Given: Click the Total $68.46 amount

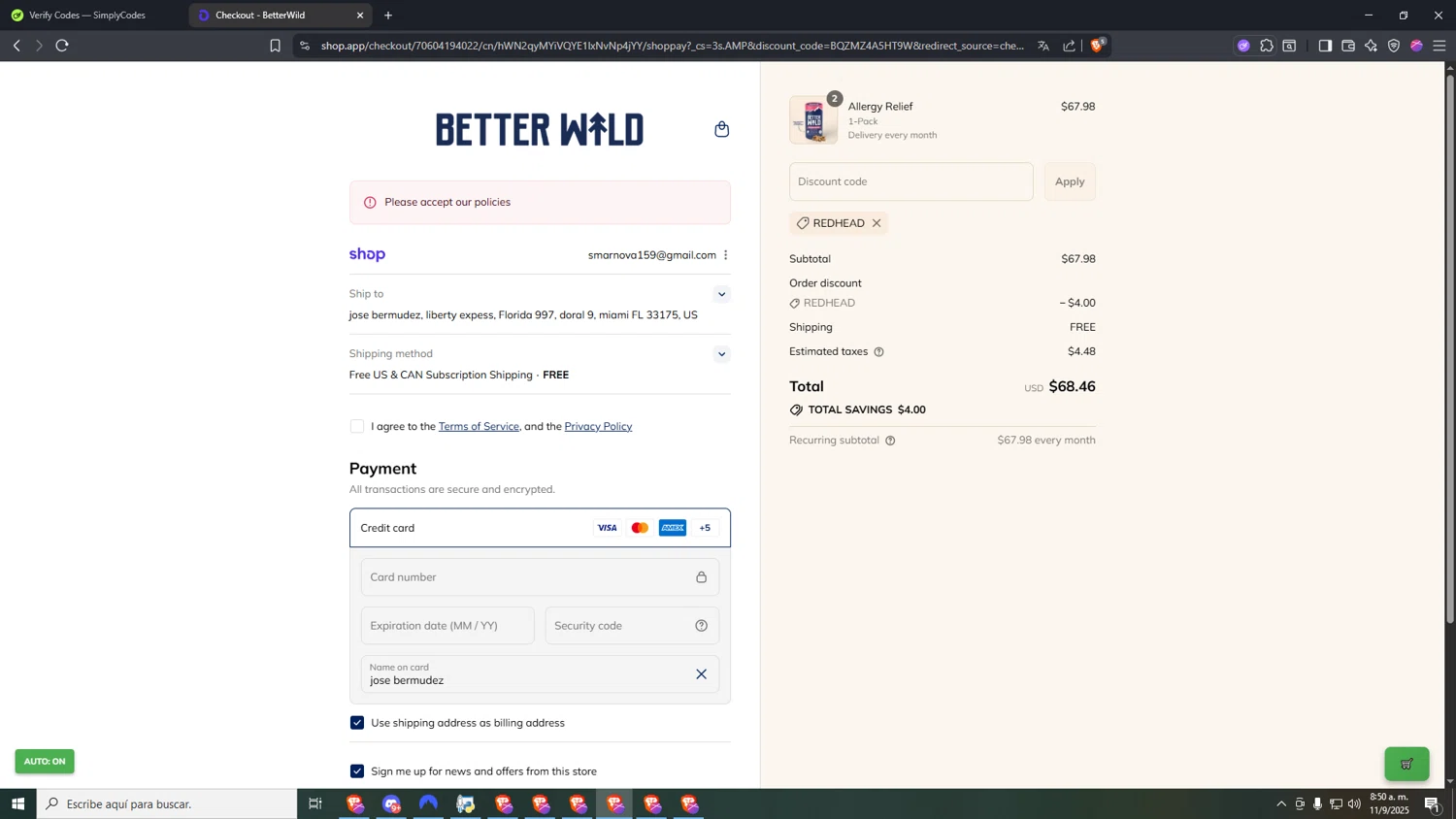Looking at the screenshot, I should (1072, 387).
